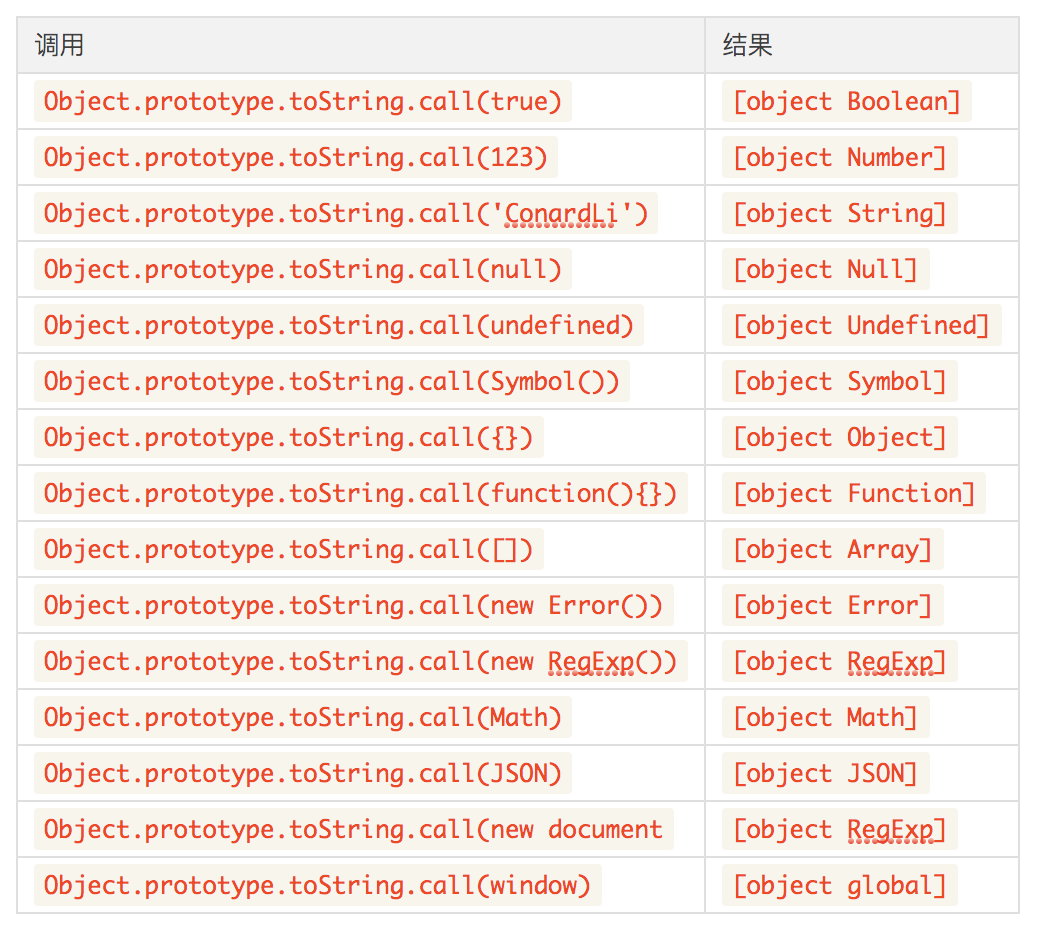Click the [object Undefined] result

coord(861,325)
